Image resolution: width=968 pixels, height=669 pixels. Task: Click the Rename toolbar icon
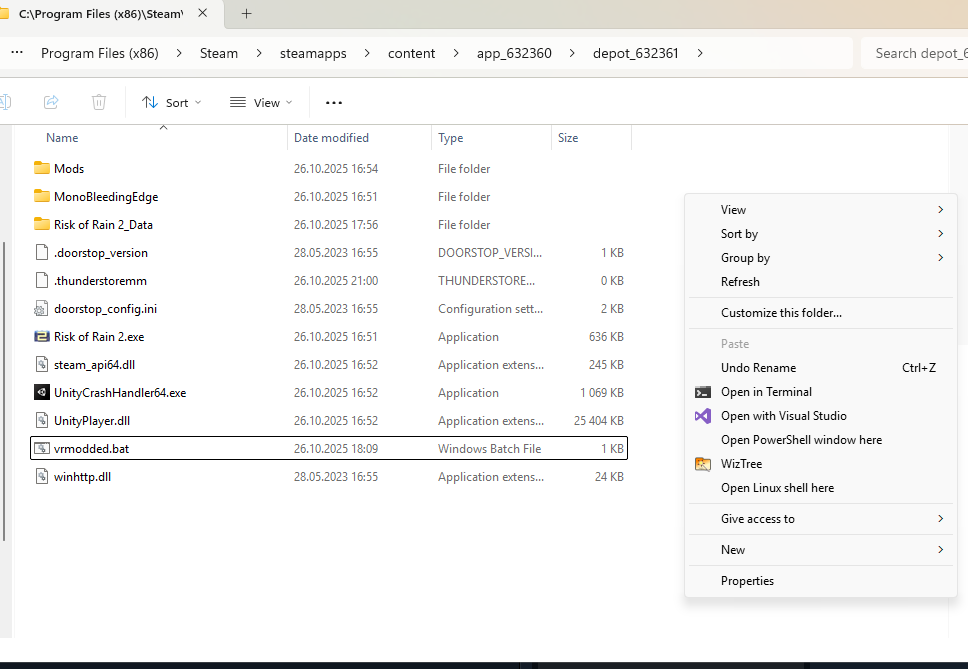[5, 102]
